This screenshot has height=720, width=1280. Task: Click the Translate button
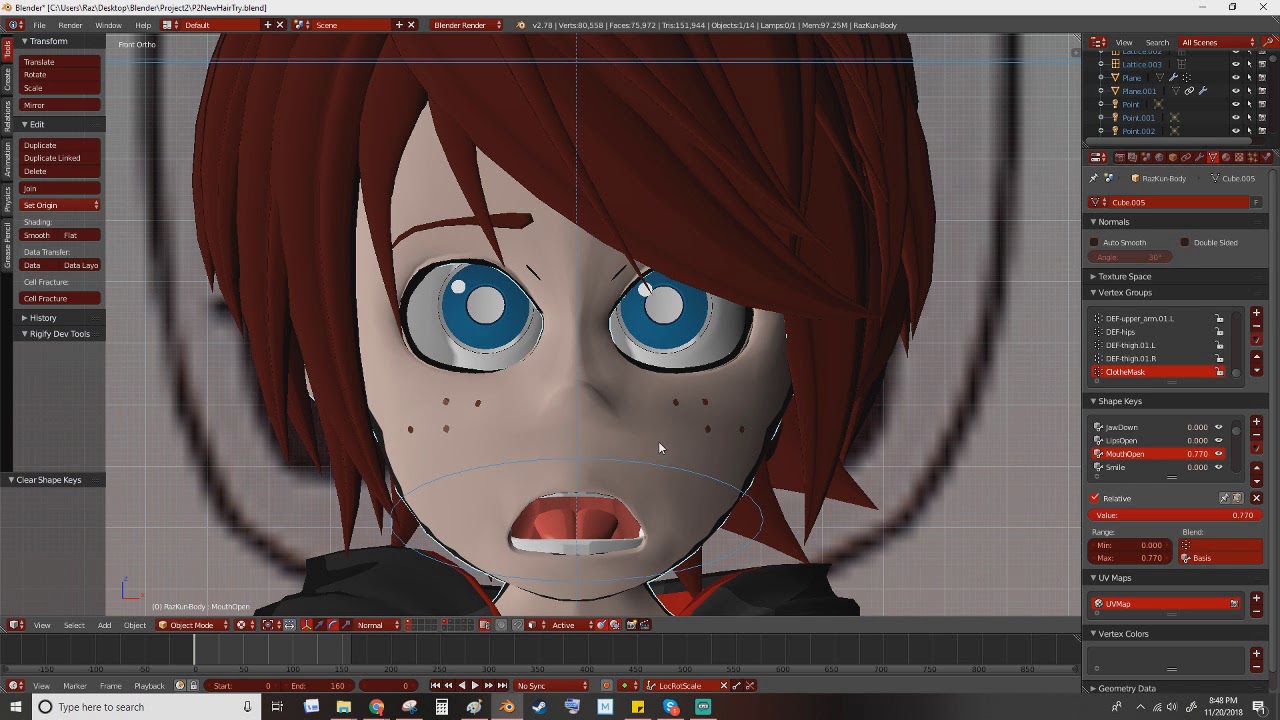[x=61, y=62]
